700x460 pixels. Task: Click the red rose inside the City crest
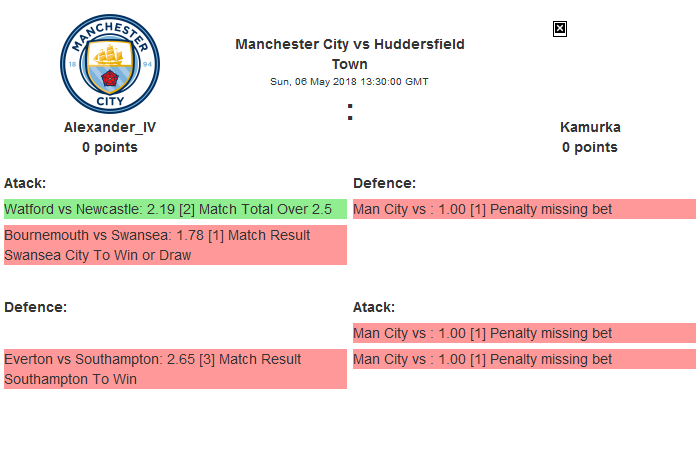pos(110,76)
